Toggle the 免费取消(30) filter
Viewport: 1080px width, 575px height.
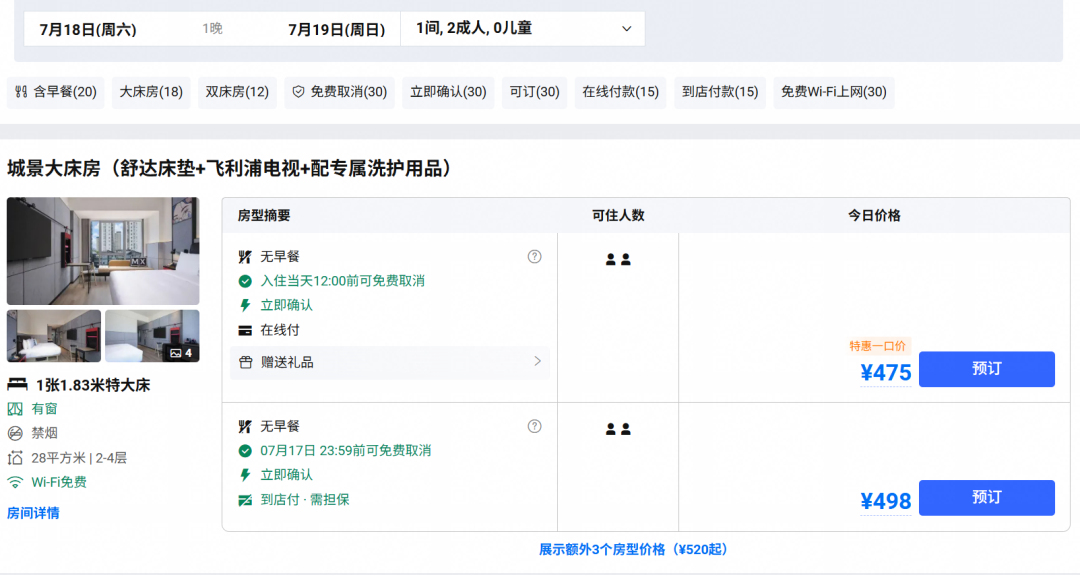pos(340,92)
